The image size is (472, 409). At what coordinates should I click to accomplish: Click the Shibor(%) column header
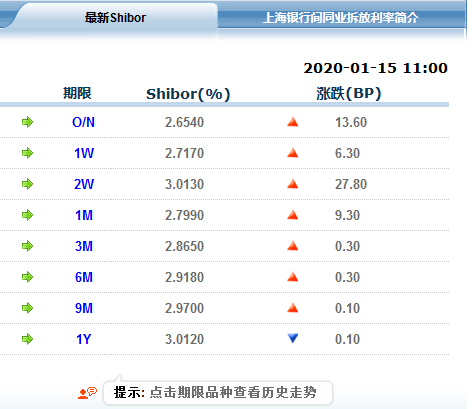188,94
